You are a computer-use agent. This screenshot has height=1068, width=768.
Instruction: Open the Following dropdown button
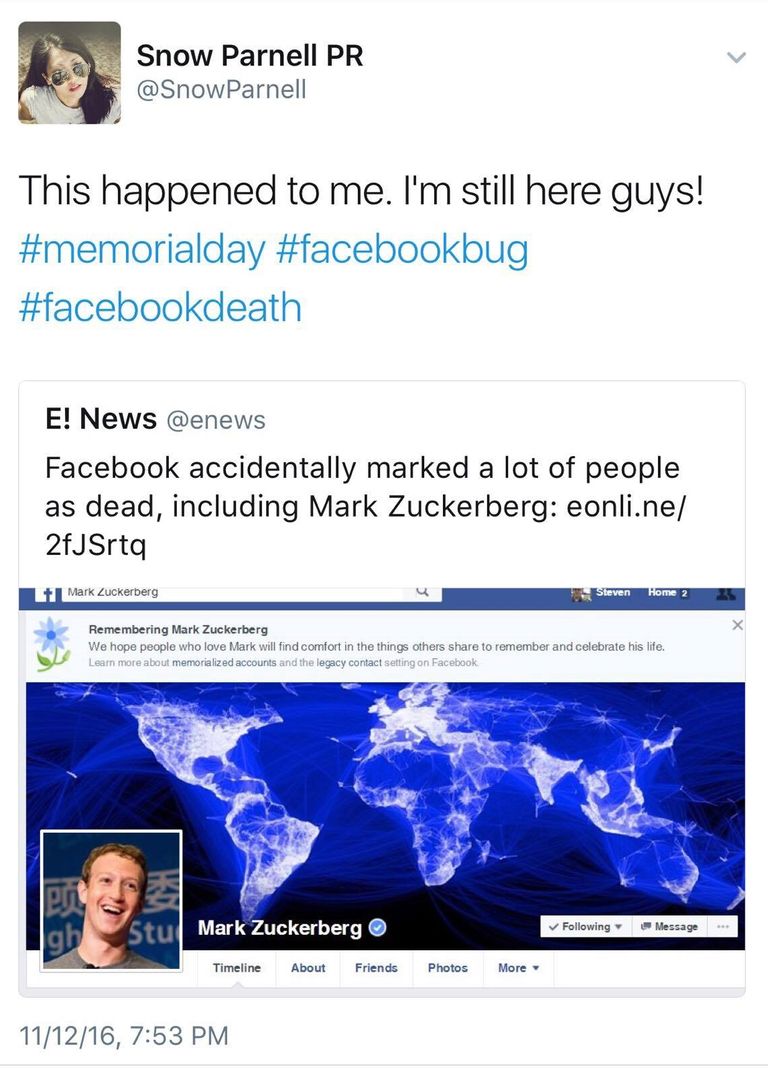(585, 927)
